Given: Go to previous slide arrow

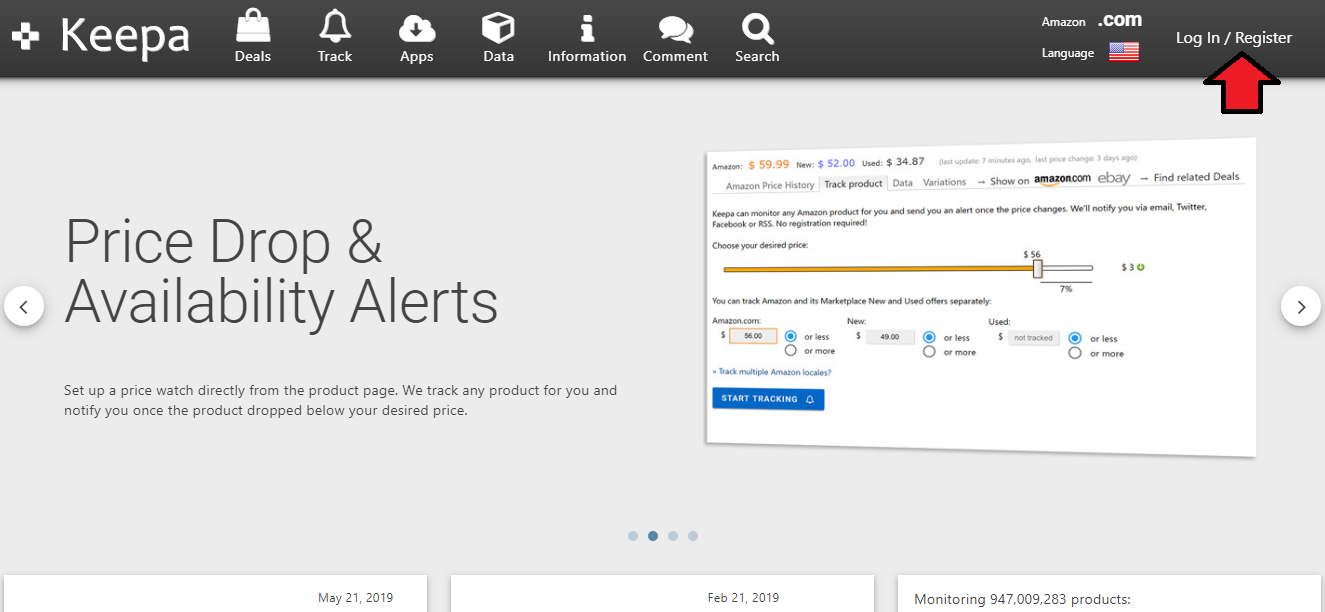Looking at the screenshot, I should pos(24,306).
